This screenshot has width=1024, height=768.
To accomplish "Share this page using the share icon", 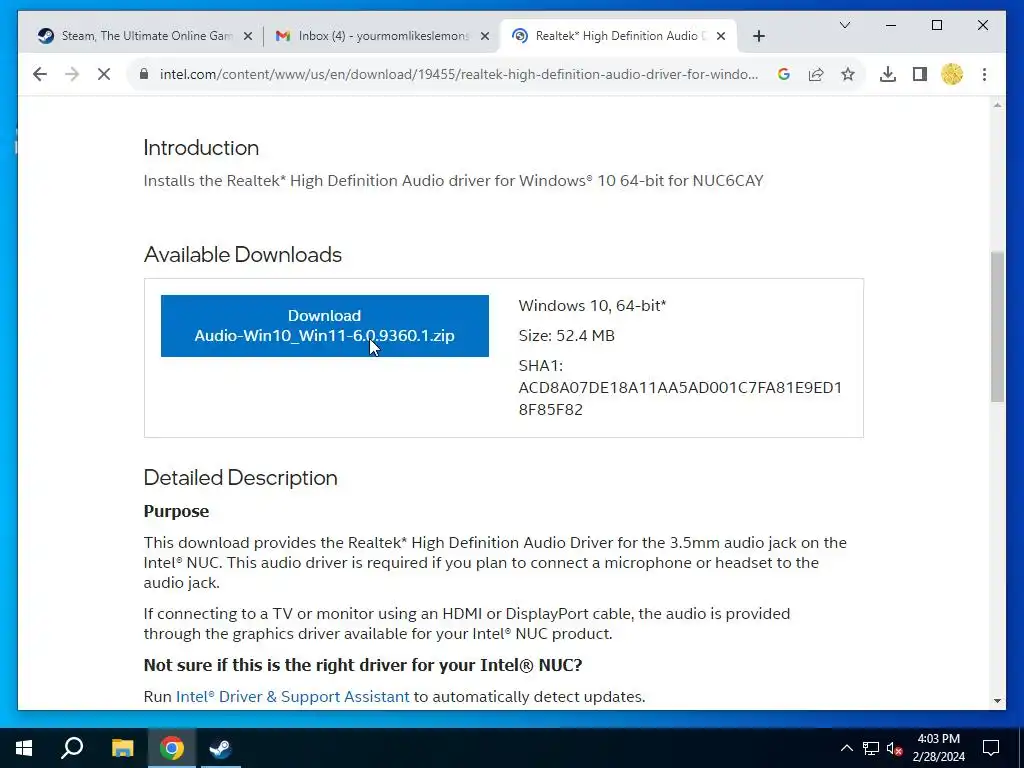I will tap(816, 74).
